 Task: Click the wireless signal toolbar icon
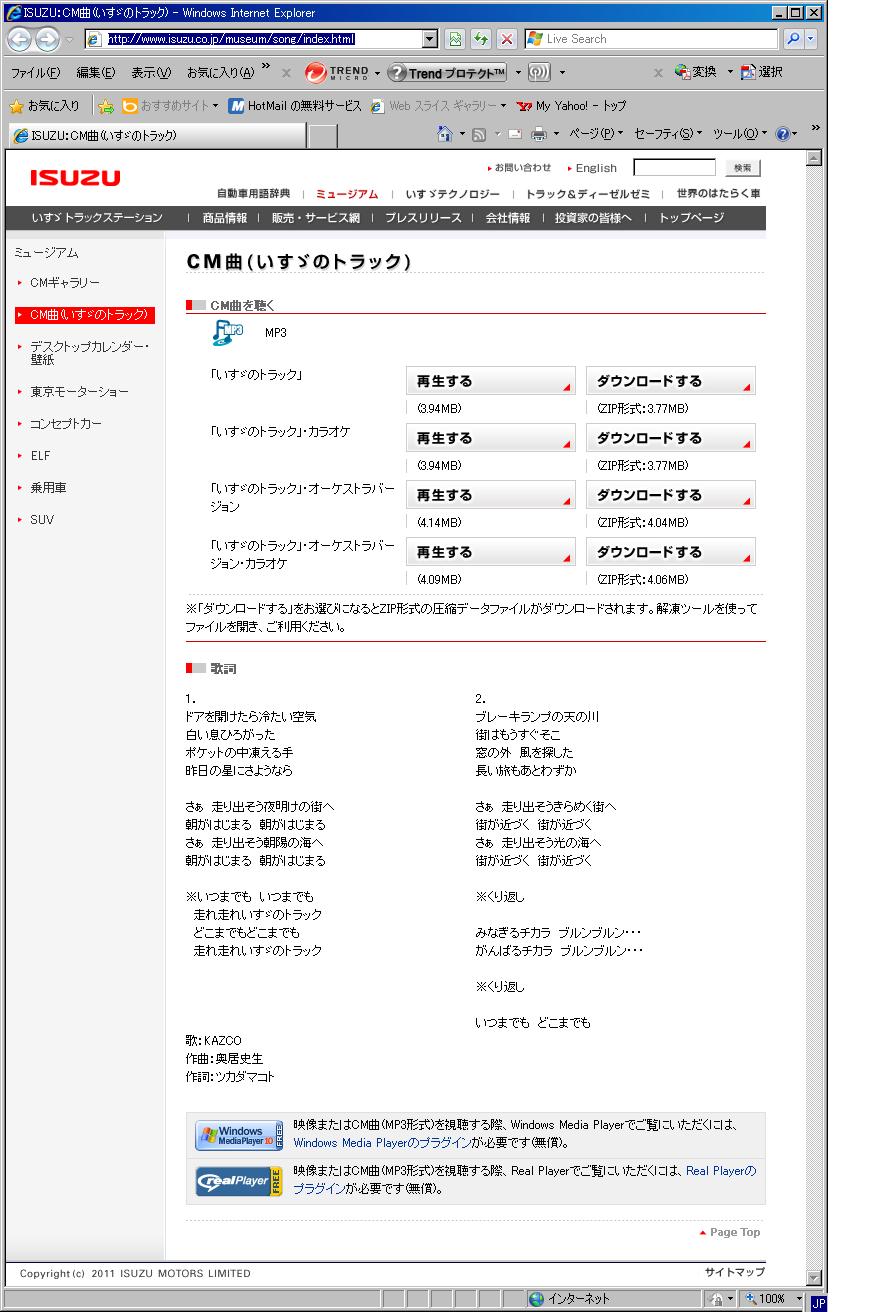coord(541,73)
